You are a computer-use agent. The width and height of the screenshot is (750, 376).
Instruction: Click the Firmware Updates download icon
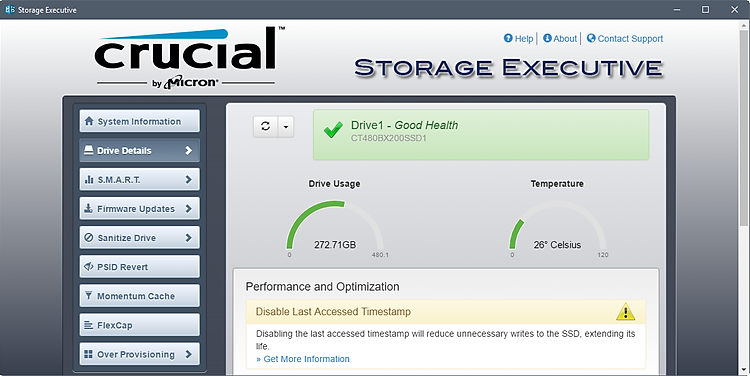click(x=88, y=209)
